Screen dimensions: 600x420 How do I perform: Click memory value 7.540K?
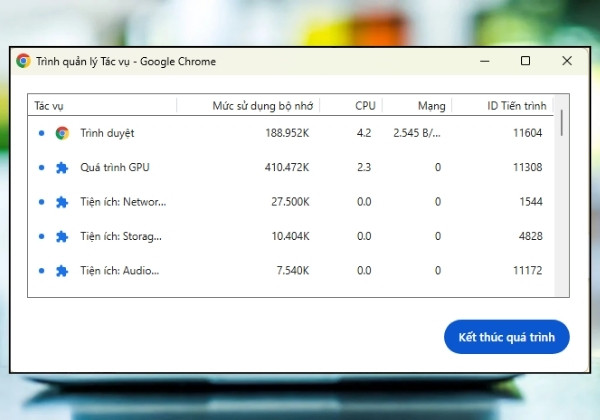click(293, 271)
